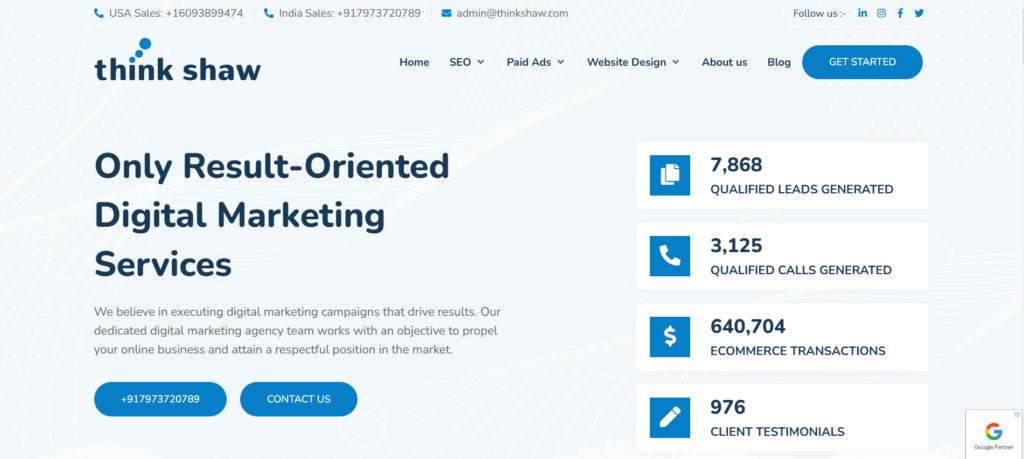
Task: Open the Twitter social icon
Action: [920, 13]
